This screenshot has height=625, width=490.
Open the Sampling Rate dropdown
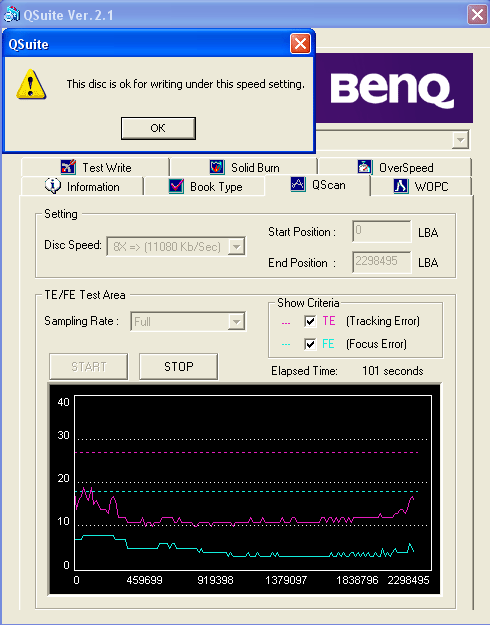236,322
